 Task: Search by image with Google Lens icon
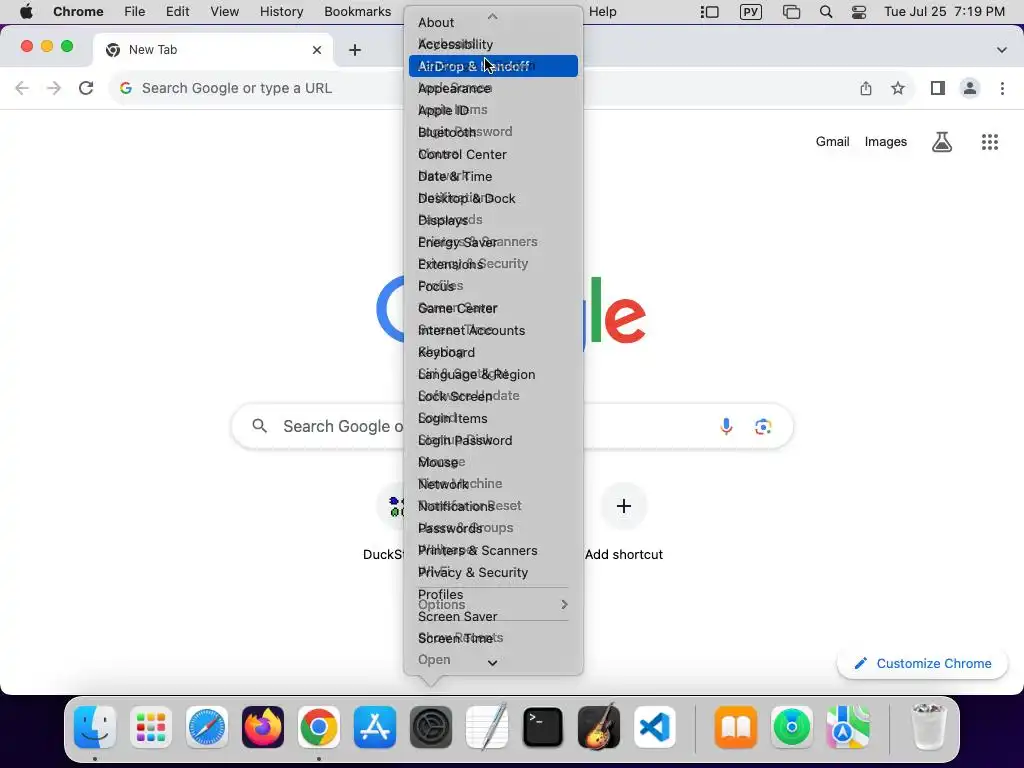[763, 426]
